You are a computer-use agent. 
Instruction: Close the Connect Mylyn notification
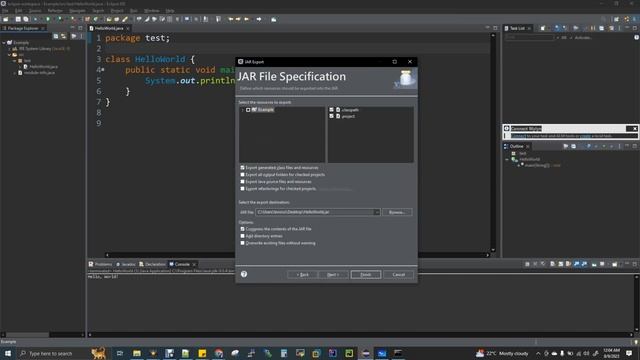click(635, 129)
